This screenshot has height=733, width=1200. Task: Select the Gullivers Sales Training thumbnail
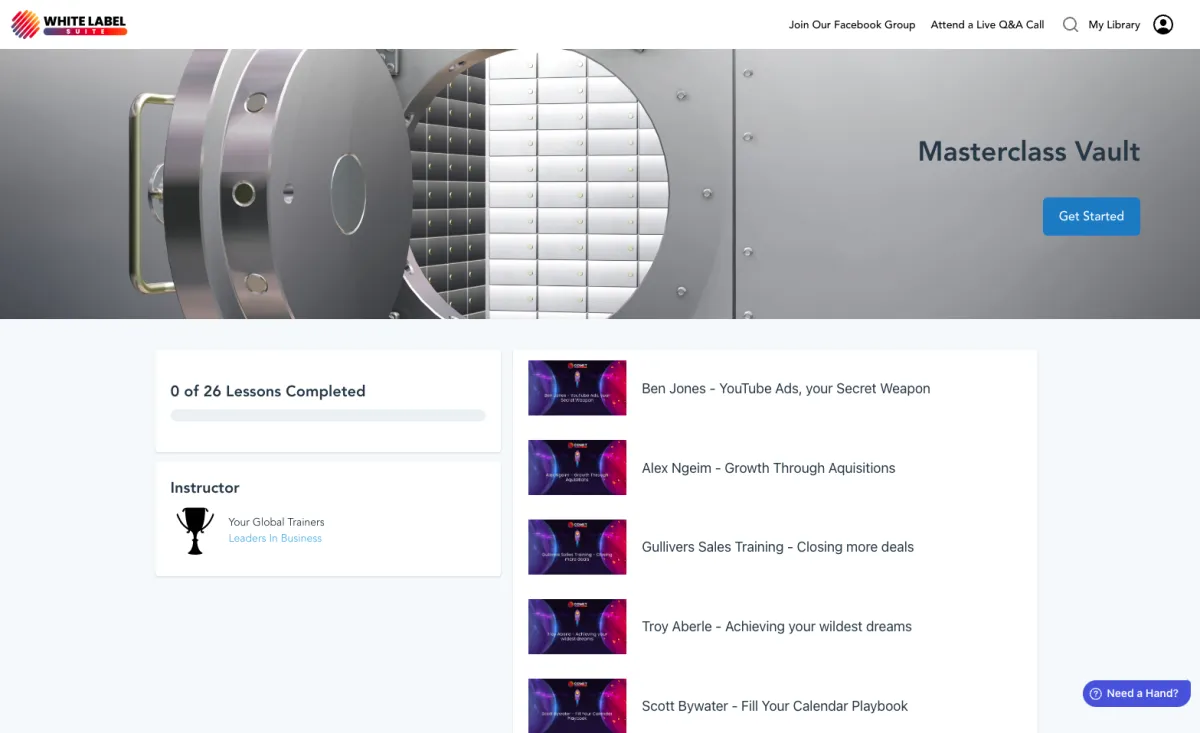click(x=577, y=547)
